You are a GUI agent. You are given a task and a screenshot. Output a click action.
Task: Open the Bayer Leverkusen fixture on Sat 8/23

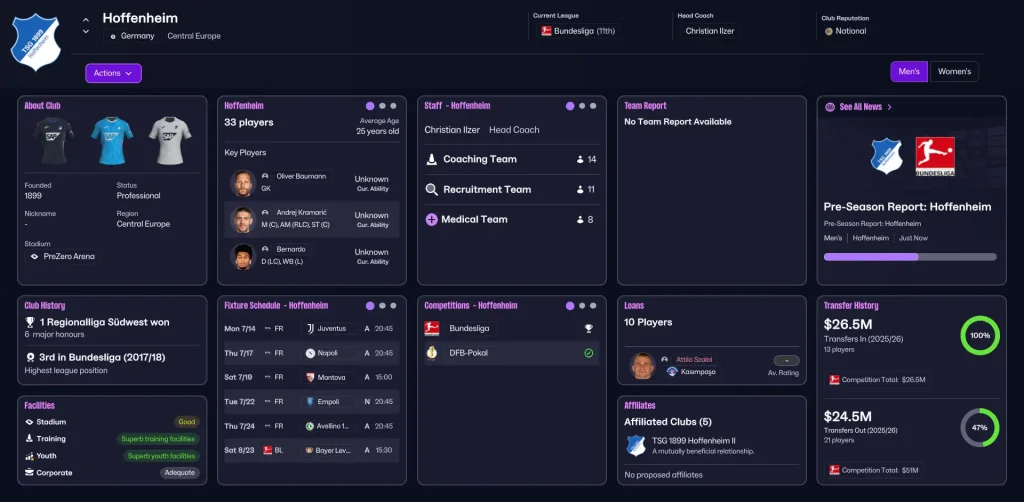pos(312,450)
